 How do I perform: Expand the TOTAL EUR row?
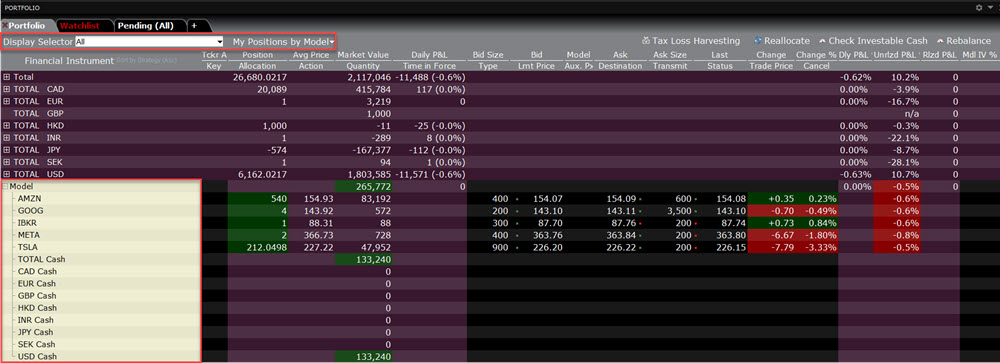tap(7, 101)
